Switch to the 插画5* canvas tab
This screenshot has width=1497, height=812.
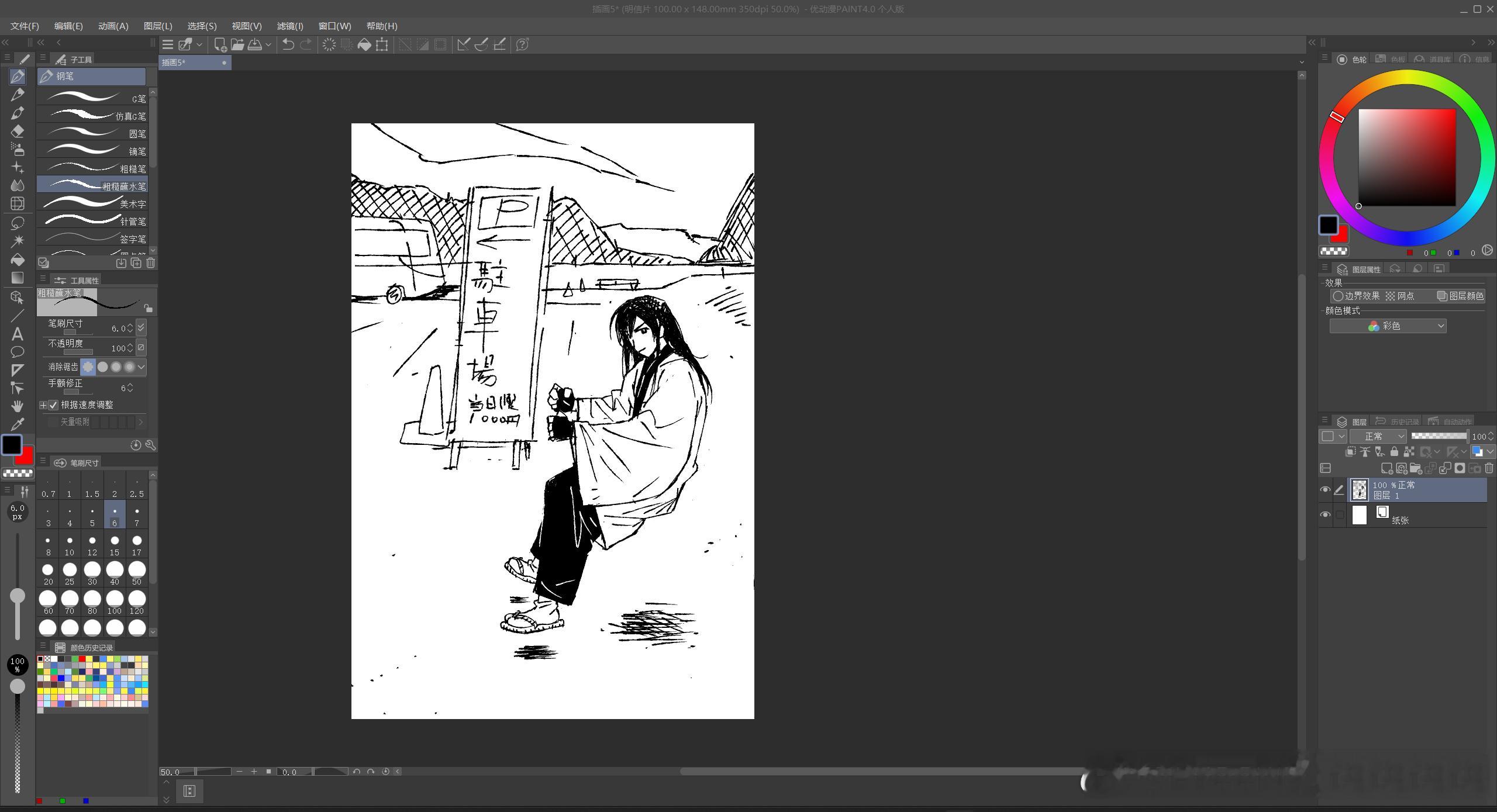point(195,63)
